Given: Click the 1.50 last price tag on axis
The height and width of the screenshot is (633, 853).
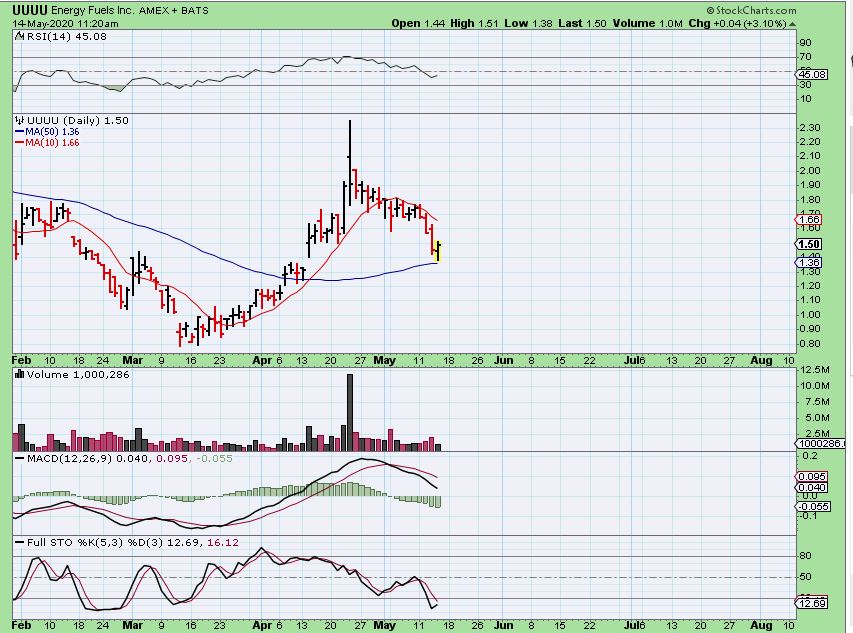Looking at the screenshot, I should point(811,243).
